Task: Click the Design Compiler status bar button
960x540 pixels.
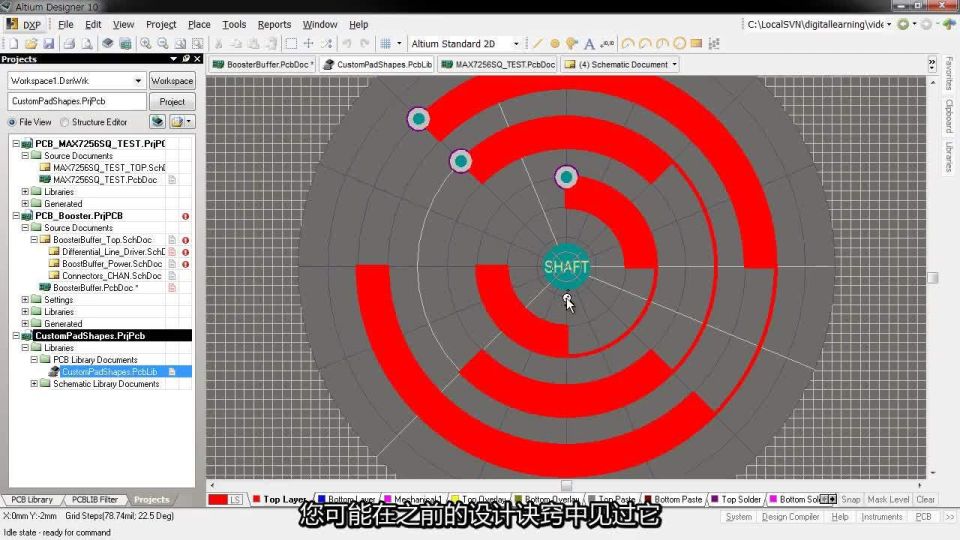Action: click(790, 517)
